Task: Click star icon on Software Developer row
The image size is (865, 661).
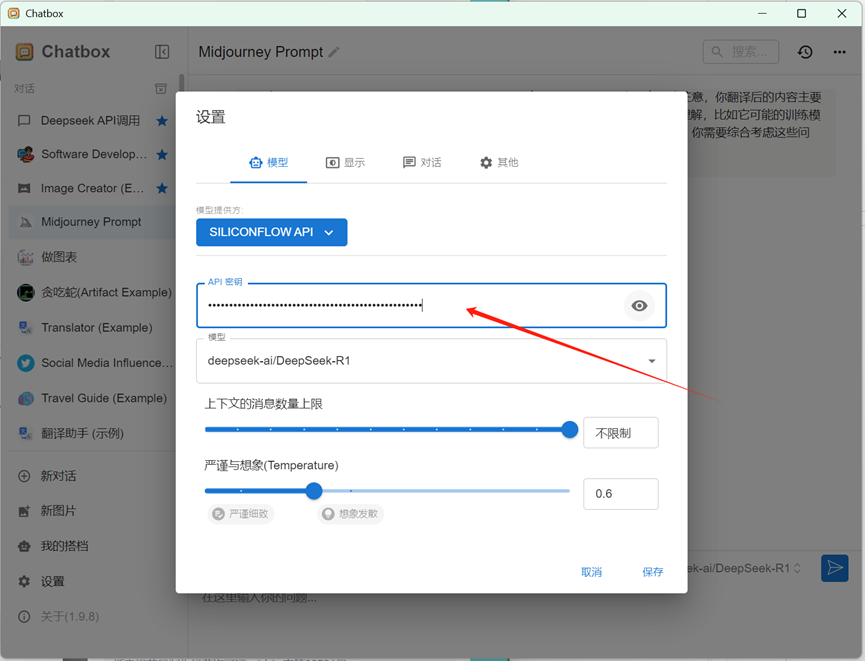Action: pos(162,154)
